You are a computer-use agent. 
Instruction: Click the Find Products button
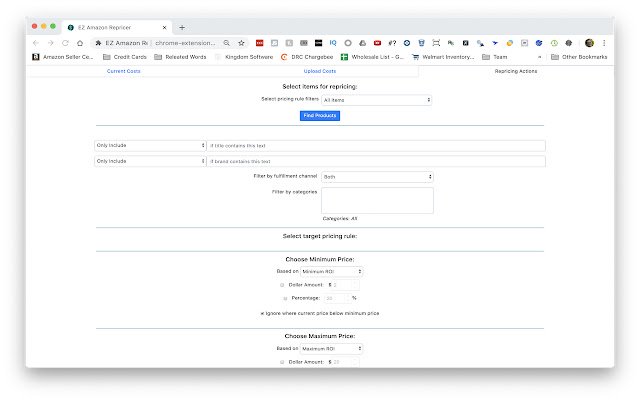coord(320,116)
